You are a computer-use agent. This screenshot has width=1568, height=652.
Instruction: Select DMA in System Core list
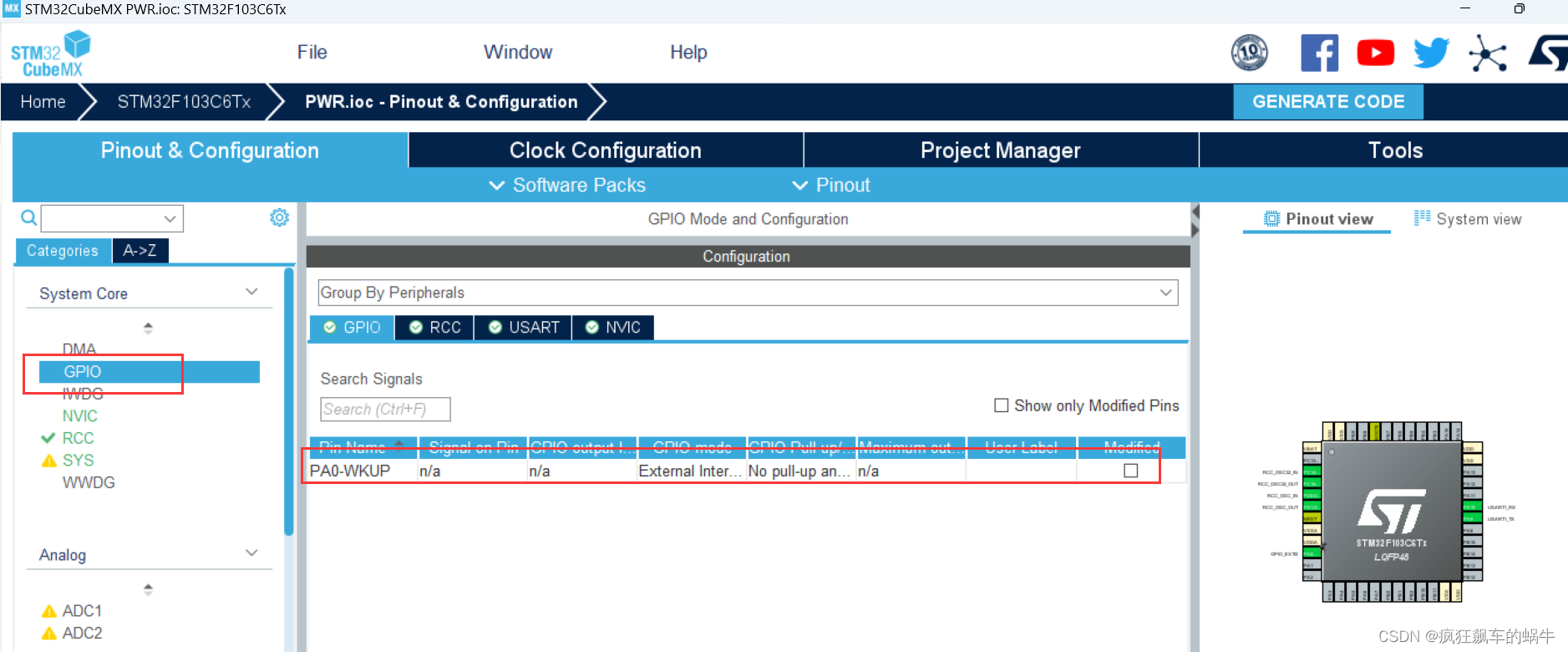pos(79,349)
